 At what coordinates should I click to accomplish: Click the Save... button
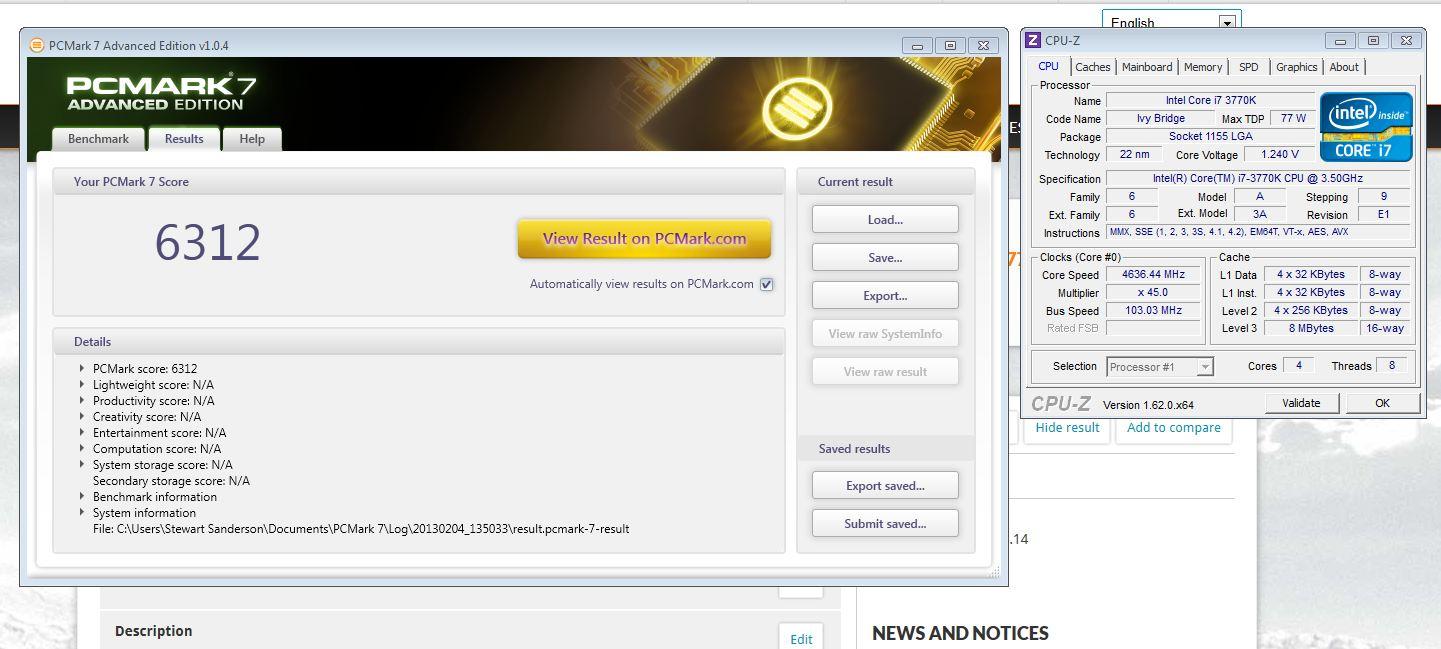885,258
